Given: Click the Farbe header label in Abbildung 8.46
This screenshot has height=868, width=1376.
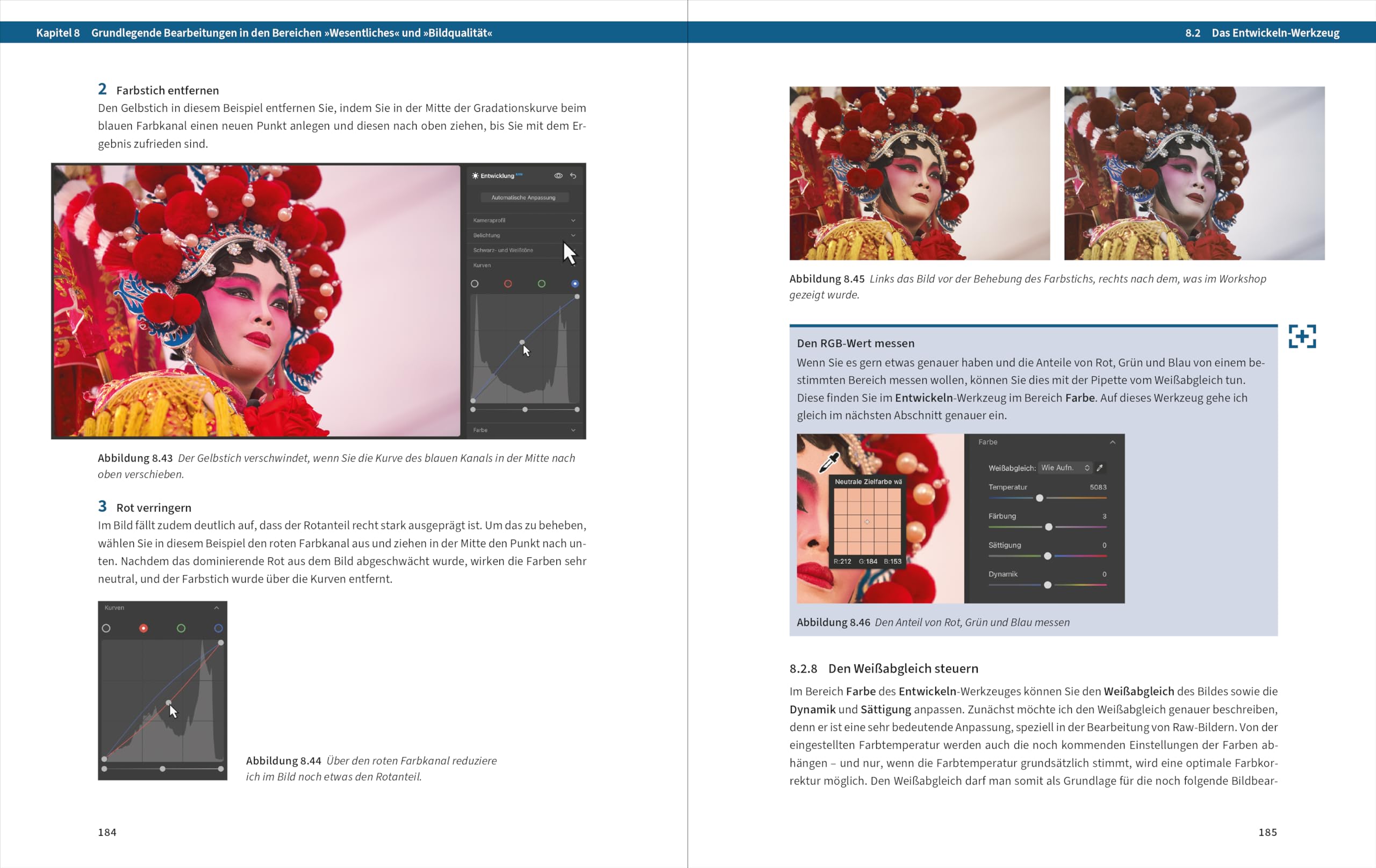Looking at the screenshot, I should pyautogui.click(x=987, y=442).
